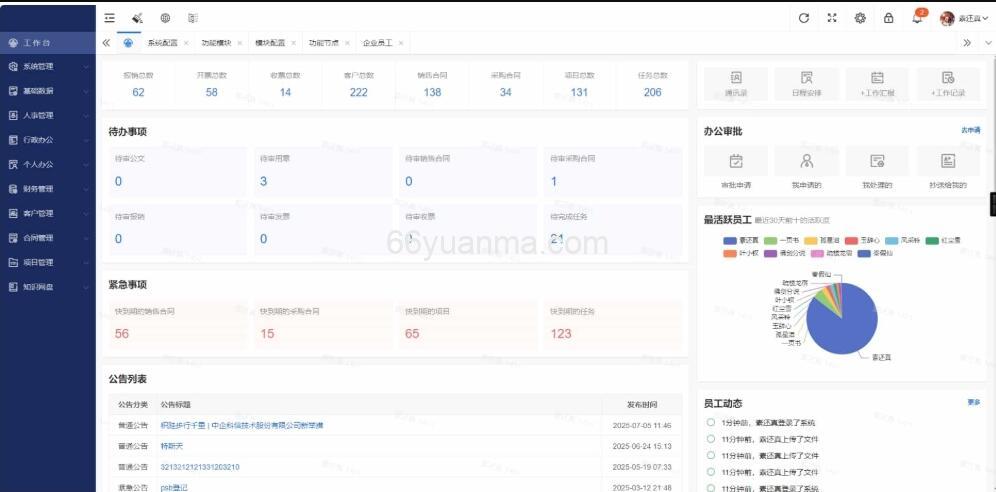This screenshot has height=492, width=996.
Task: Click the 更多 link in 员工动态
Action: [974, 402]
